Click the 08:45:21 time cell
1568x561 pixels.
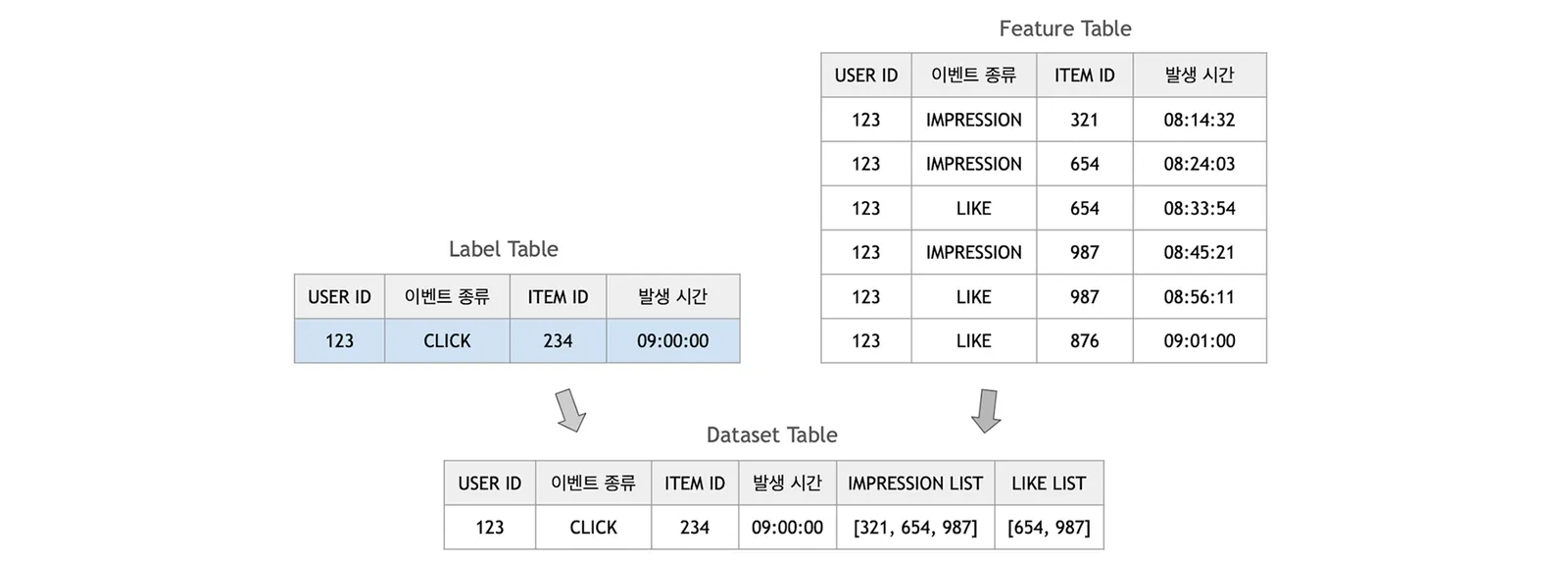click(1200, 252)
